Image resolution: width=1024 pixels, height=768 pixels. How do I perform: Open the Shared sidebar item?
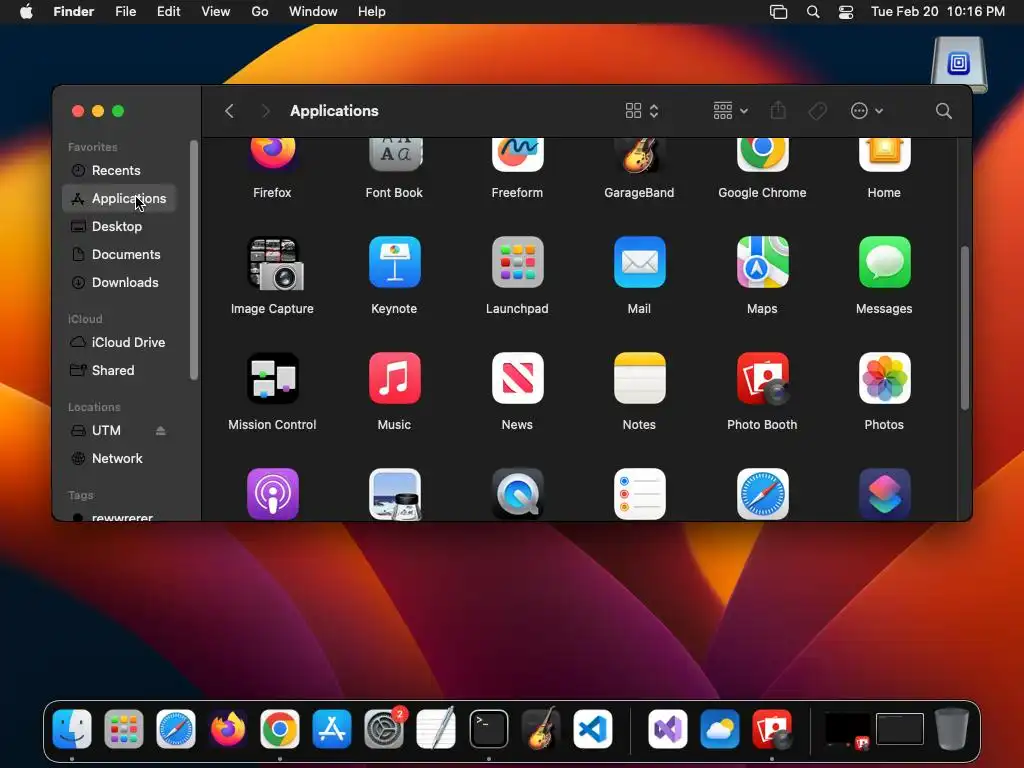click(119, 370)
